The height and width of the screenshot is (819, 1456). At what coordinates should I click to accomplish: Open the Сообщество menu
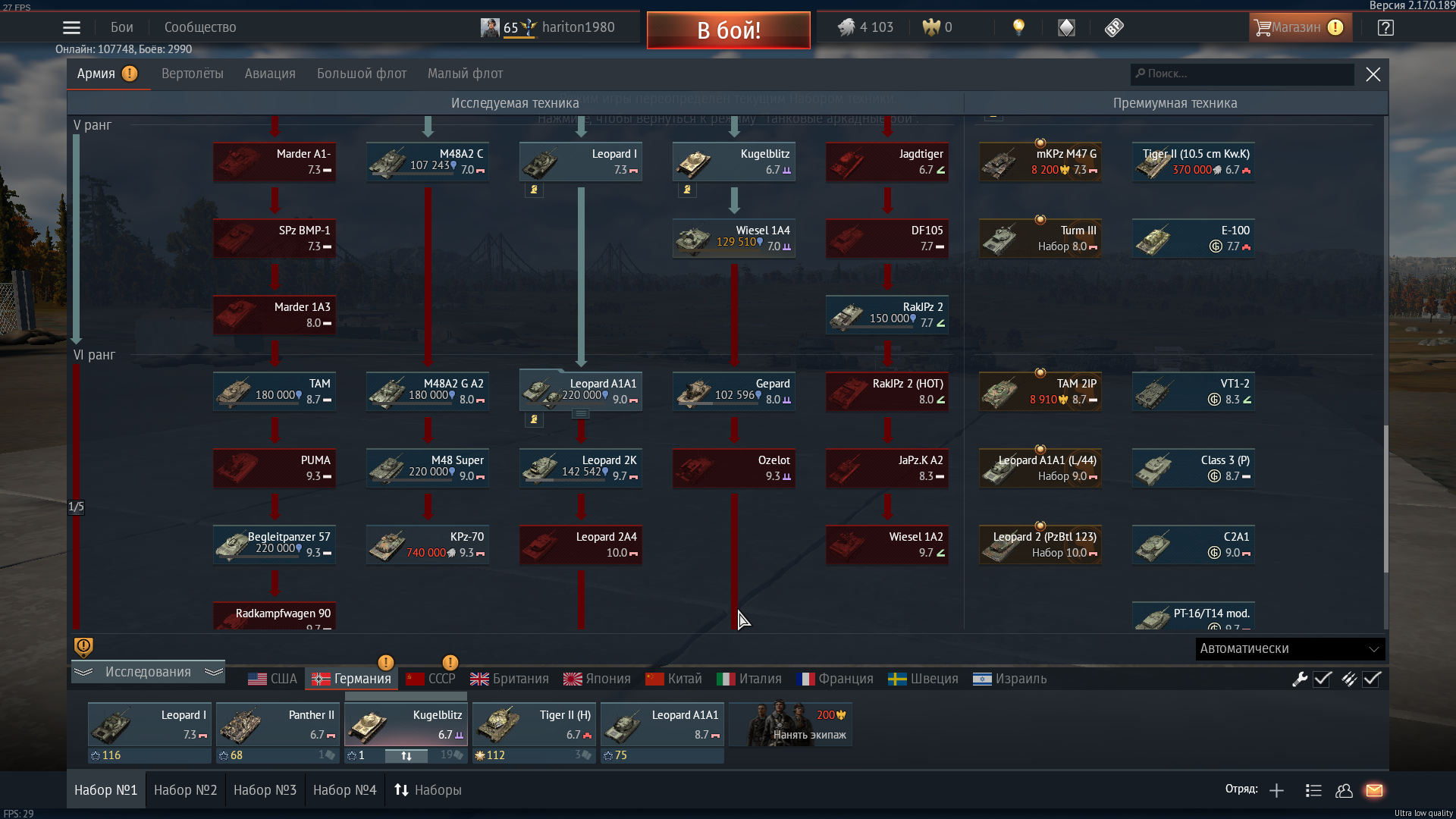pos(200,27)
